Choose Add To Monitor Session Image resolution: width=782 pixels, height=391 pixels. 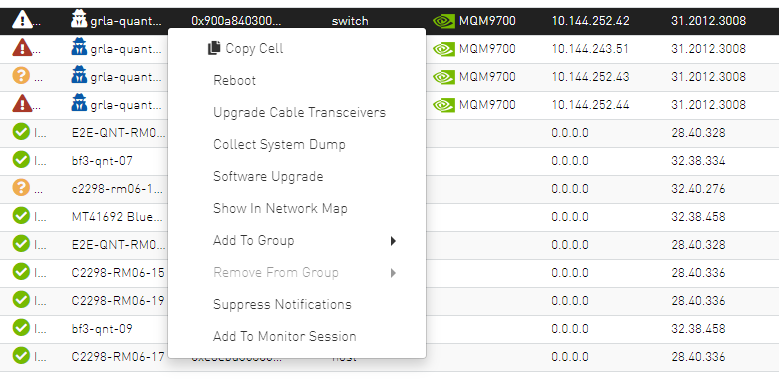pos(285,336)
